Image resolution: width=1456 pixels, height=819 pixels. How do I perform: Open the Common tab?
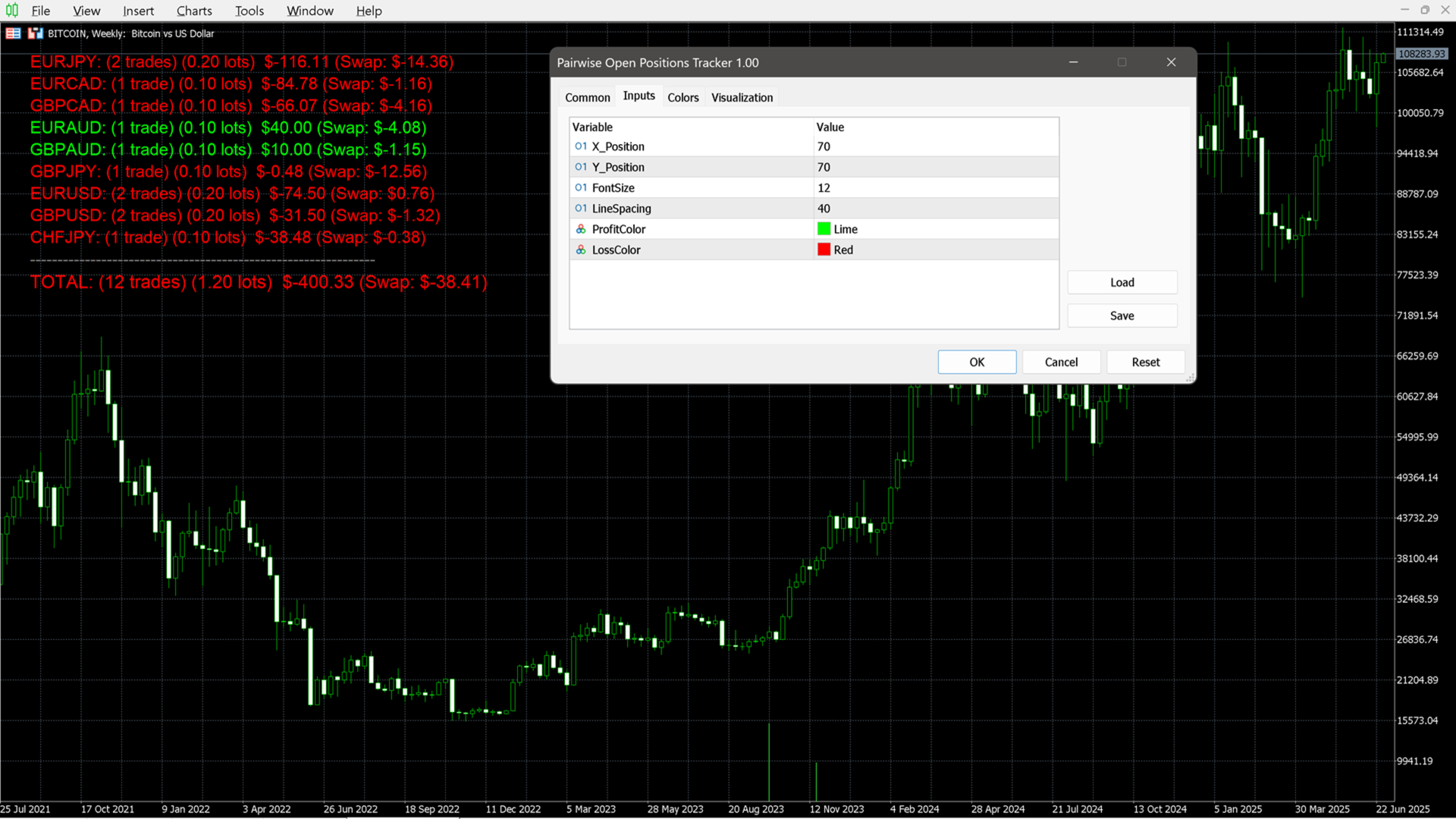587,97
